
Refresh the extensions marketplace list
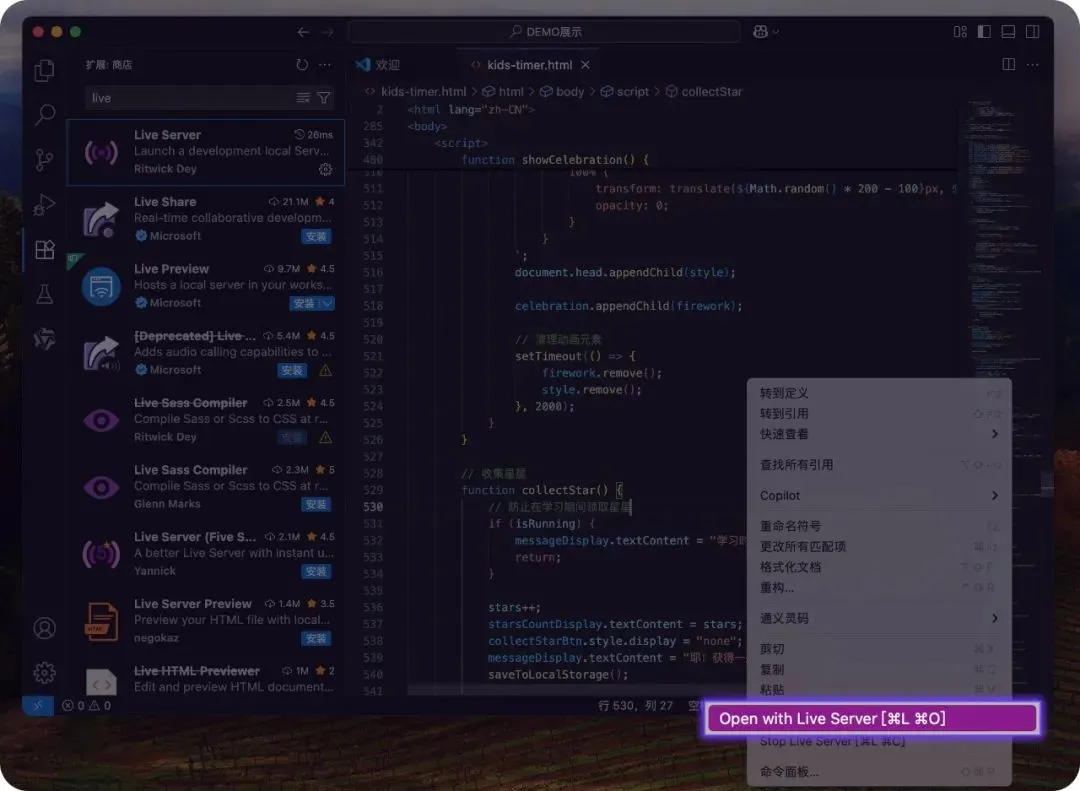302,65
